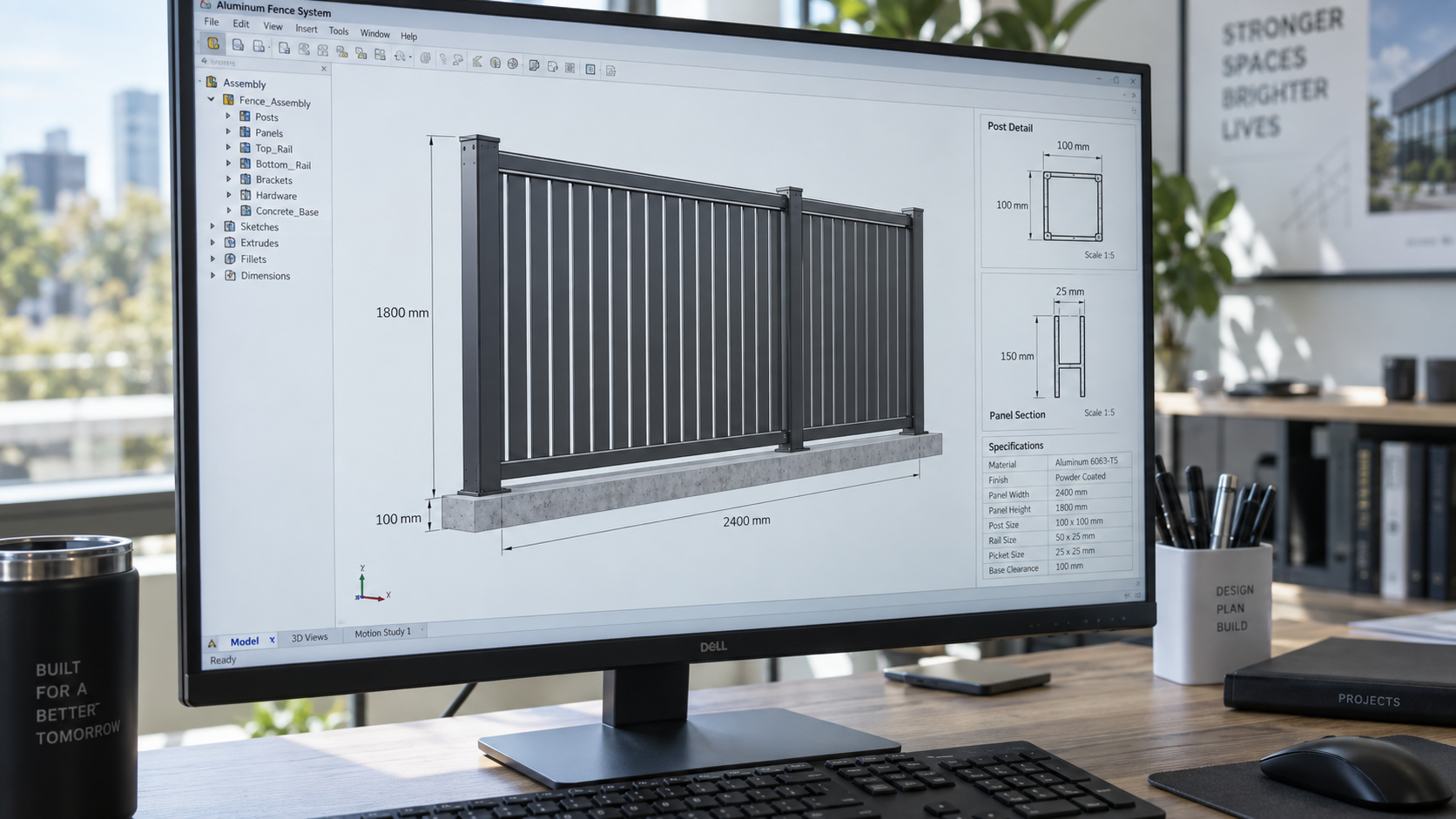Click the Assembly root node icon
Viewport: 1456px width, 819px height.
tap(212, 82)
